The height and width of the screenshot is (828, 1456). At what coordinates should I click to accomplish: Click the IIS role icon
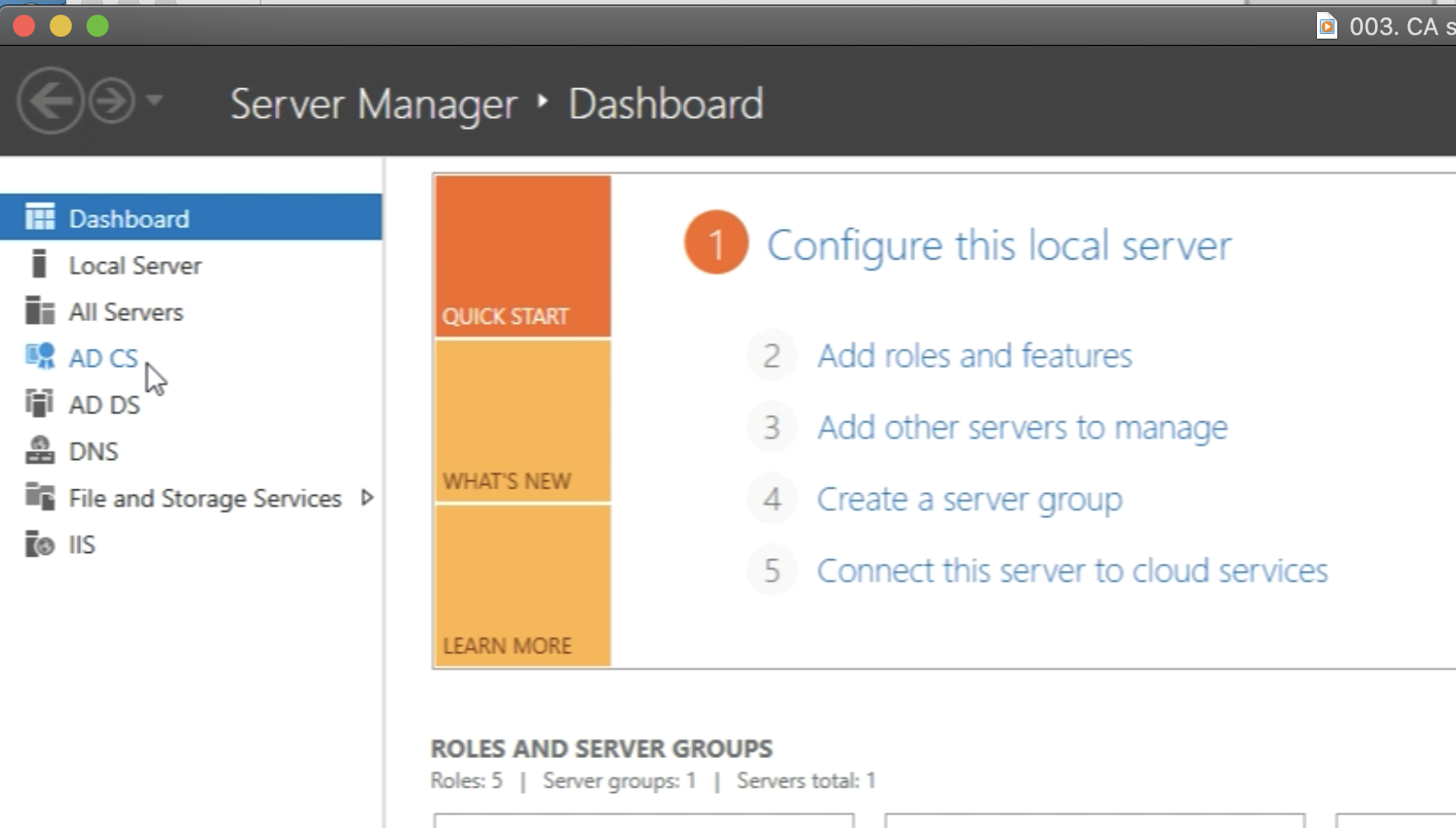pos(40,545)
